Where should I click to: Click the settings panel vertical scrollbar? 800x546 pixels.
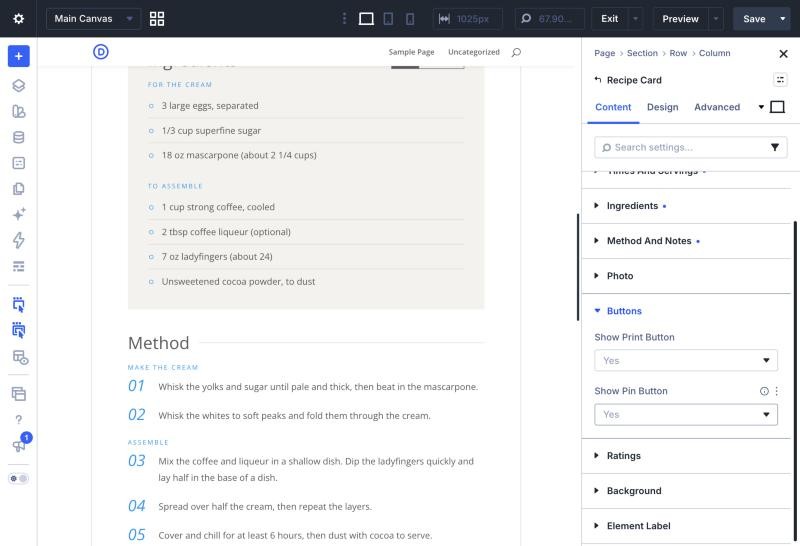click(x=795, y=383)
